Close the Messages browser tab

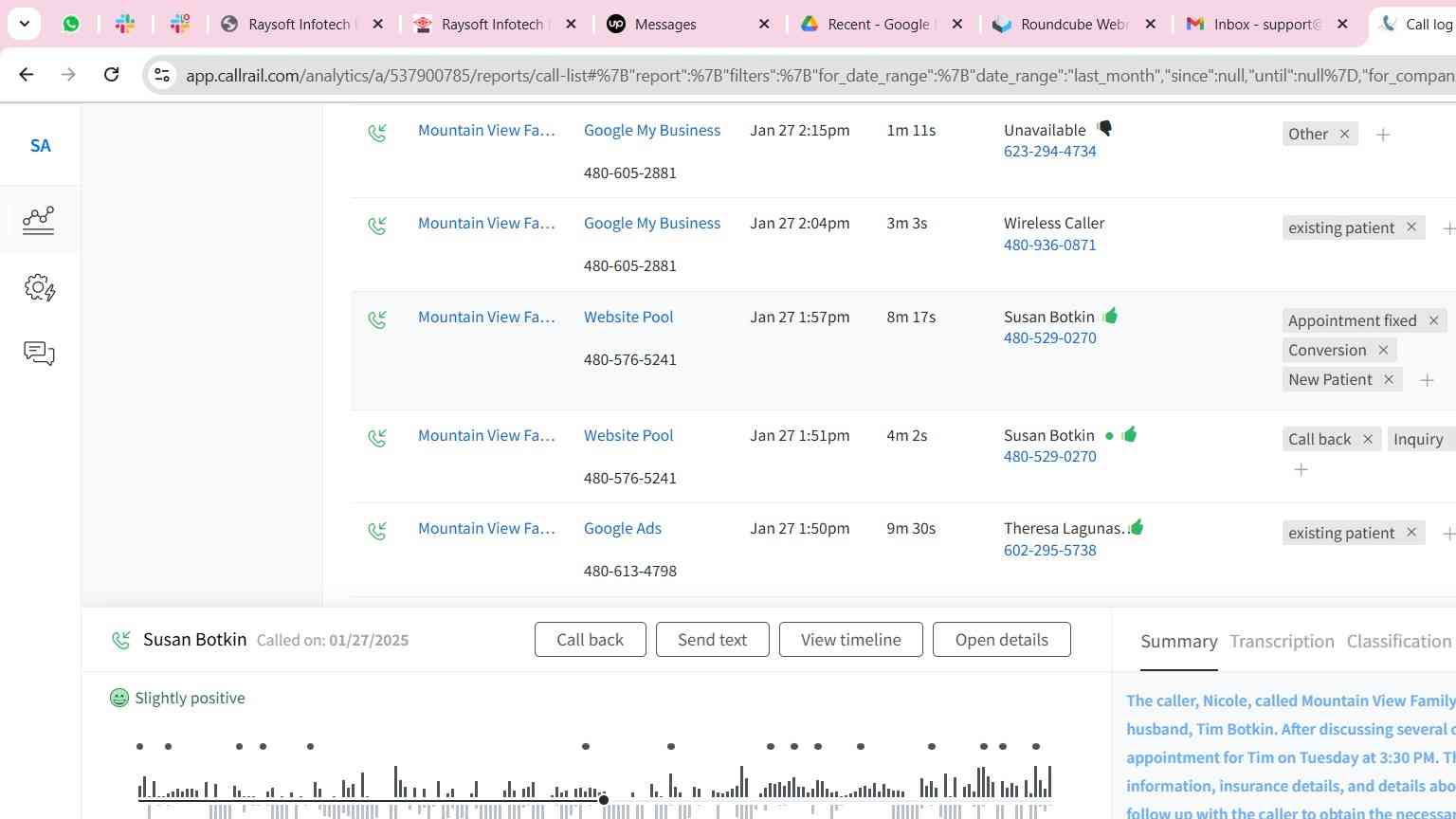tap(764, 24)
